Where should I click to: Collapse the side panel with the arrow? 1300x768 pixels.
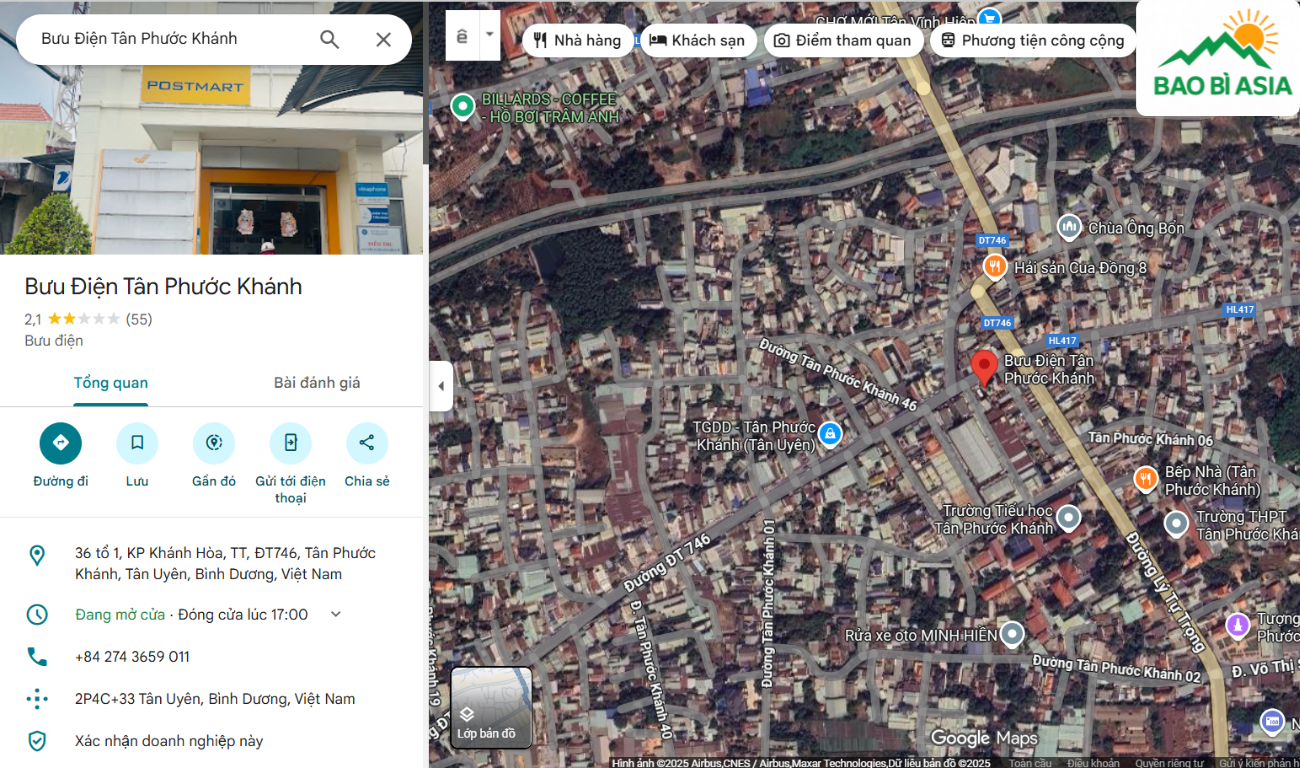(441, 386)
